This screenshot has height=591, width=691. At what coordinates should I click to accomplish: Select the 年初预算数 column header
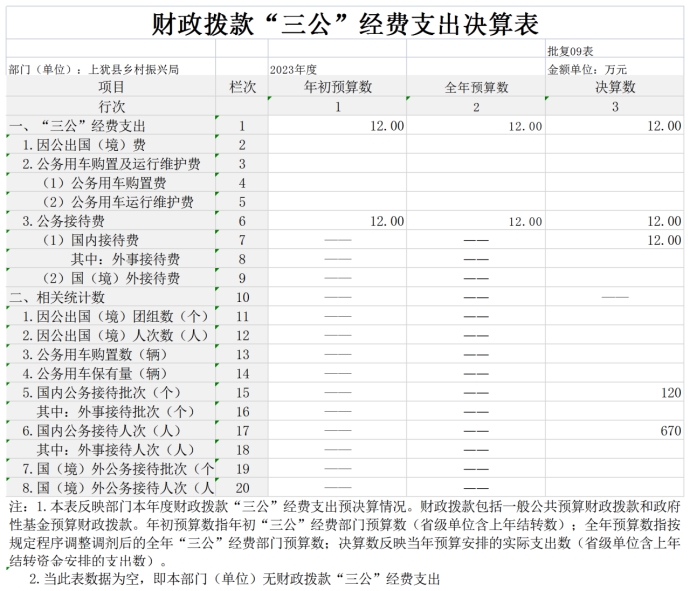[337, 88]
